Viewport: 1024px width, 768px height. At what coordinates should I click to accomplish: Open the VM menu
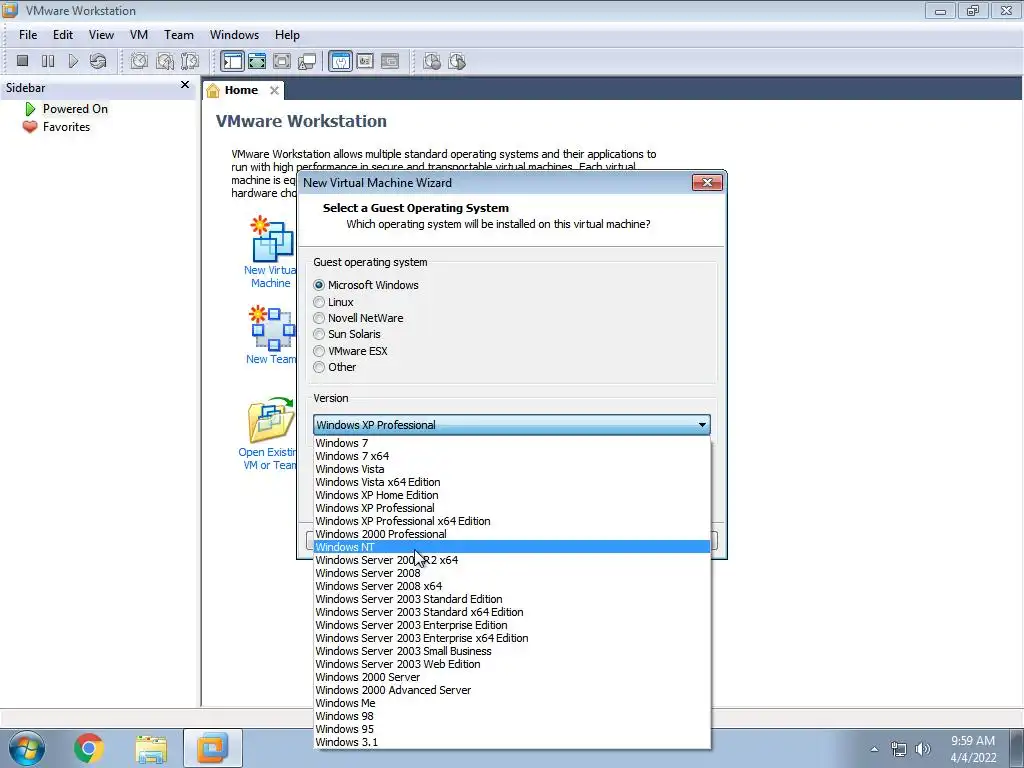(x=138, y=35)
